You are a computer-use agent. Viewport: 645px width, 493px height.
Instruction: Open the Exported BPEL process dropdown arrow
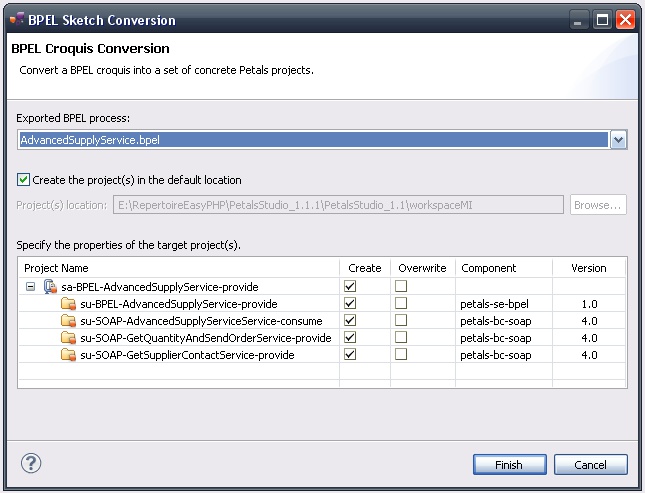[x=618, y=140]
